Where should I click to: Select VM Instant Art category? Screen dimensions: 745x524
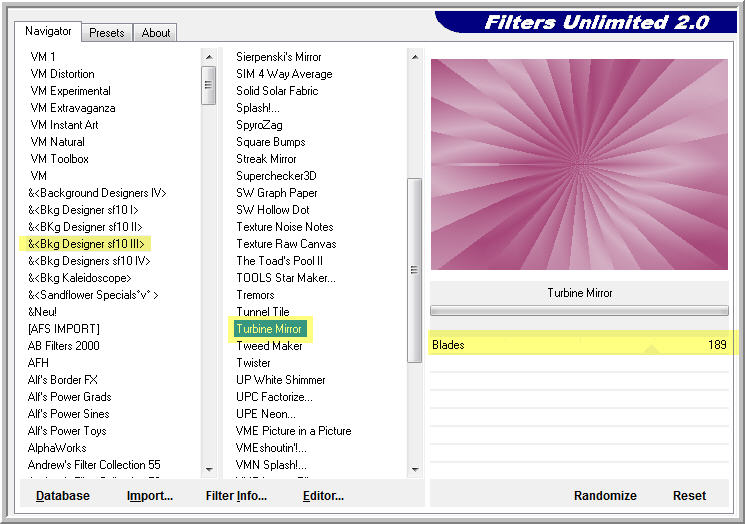point(64,125)
